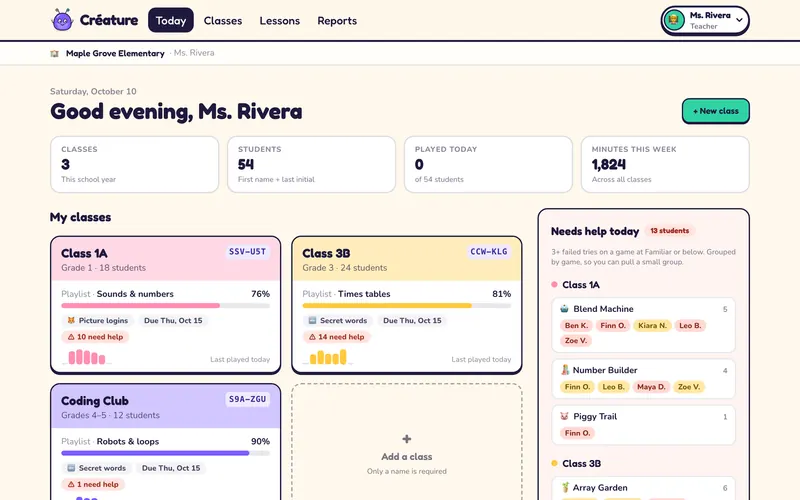
Task: Open the 14 need help alert
Action: [337, 337]
